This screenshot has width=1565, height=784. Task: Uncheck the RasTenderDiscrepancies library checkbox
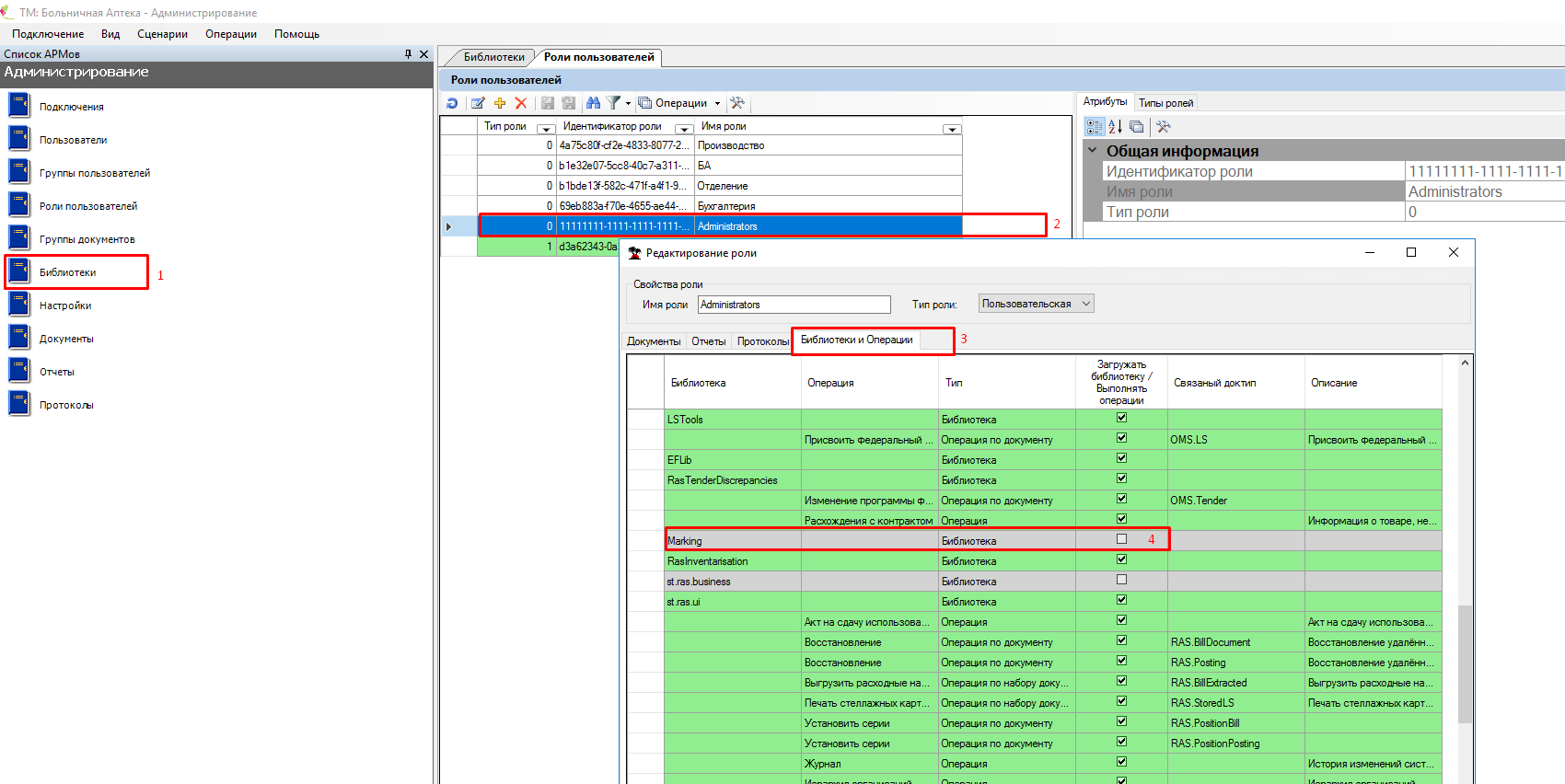click(x=1121, y=478)
